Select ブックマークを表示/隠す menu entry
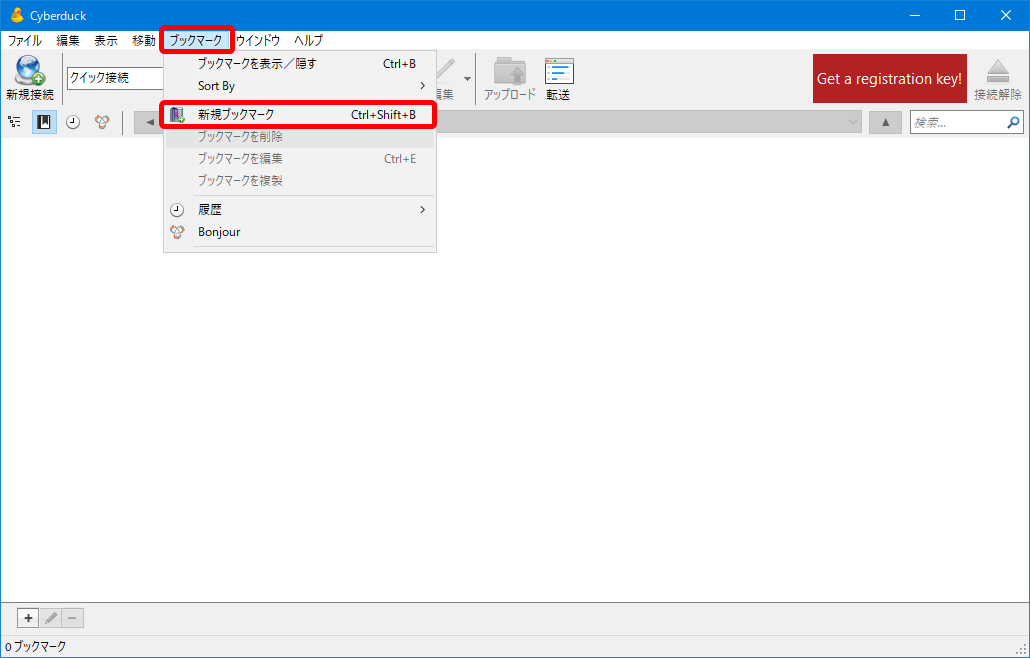Screen dimensions: 1030x658 tap(300, 64)
